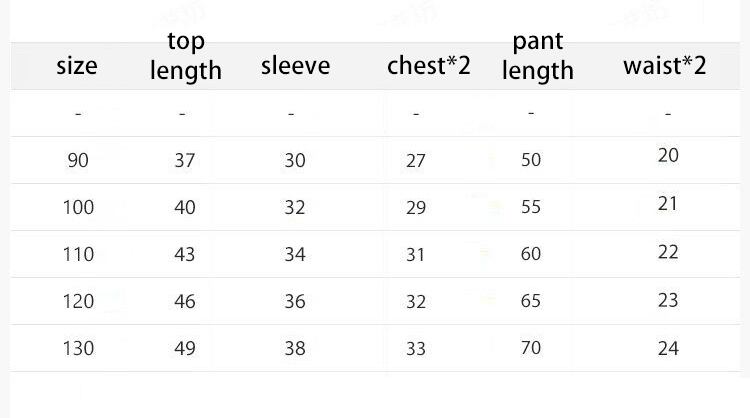Select sleeve value 36 in size 120 row
750x418 pixels.
(x=295, y=301)
